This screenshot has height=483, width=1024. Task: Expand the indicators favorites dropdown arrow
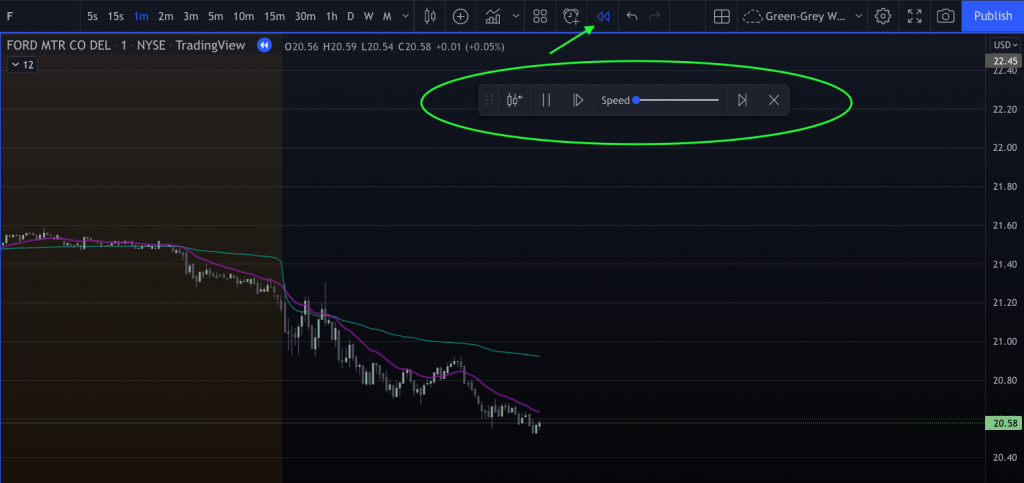click(x=516, y=16)
